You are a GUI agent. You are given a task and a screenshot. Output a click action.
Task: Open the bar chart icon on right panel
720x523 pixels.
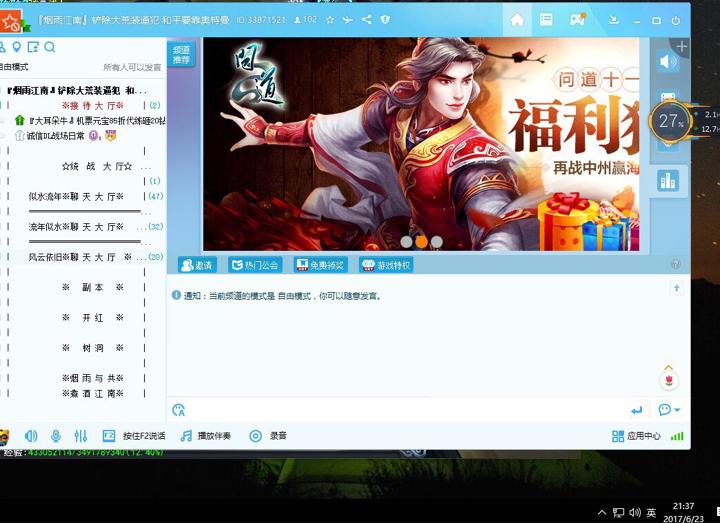click(668, 180)
